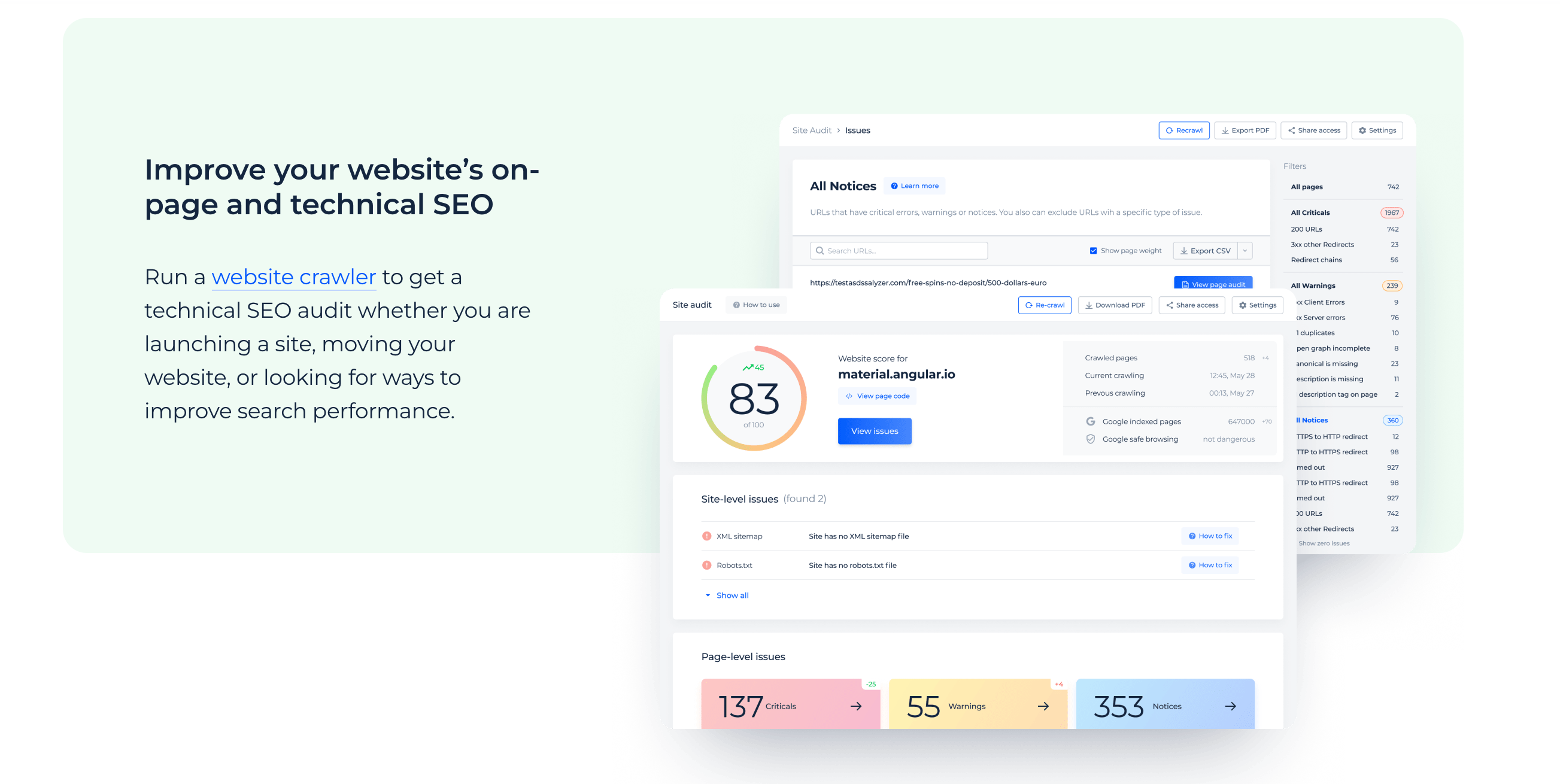The image size is (1560, 784).
Task: Enable Show zero issues in Filters
Action: coord(1325,543)
